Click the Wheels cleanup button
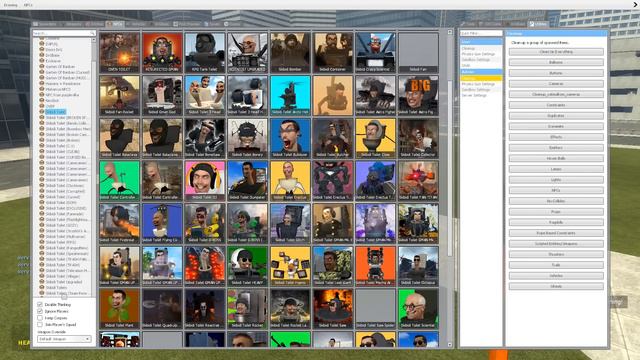 pyautogui.click(x=556, y=287)
